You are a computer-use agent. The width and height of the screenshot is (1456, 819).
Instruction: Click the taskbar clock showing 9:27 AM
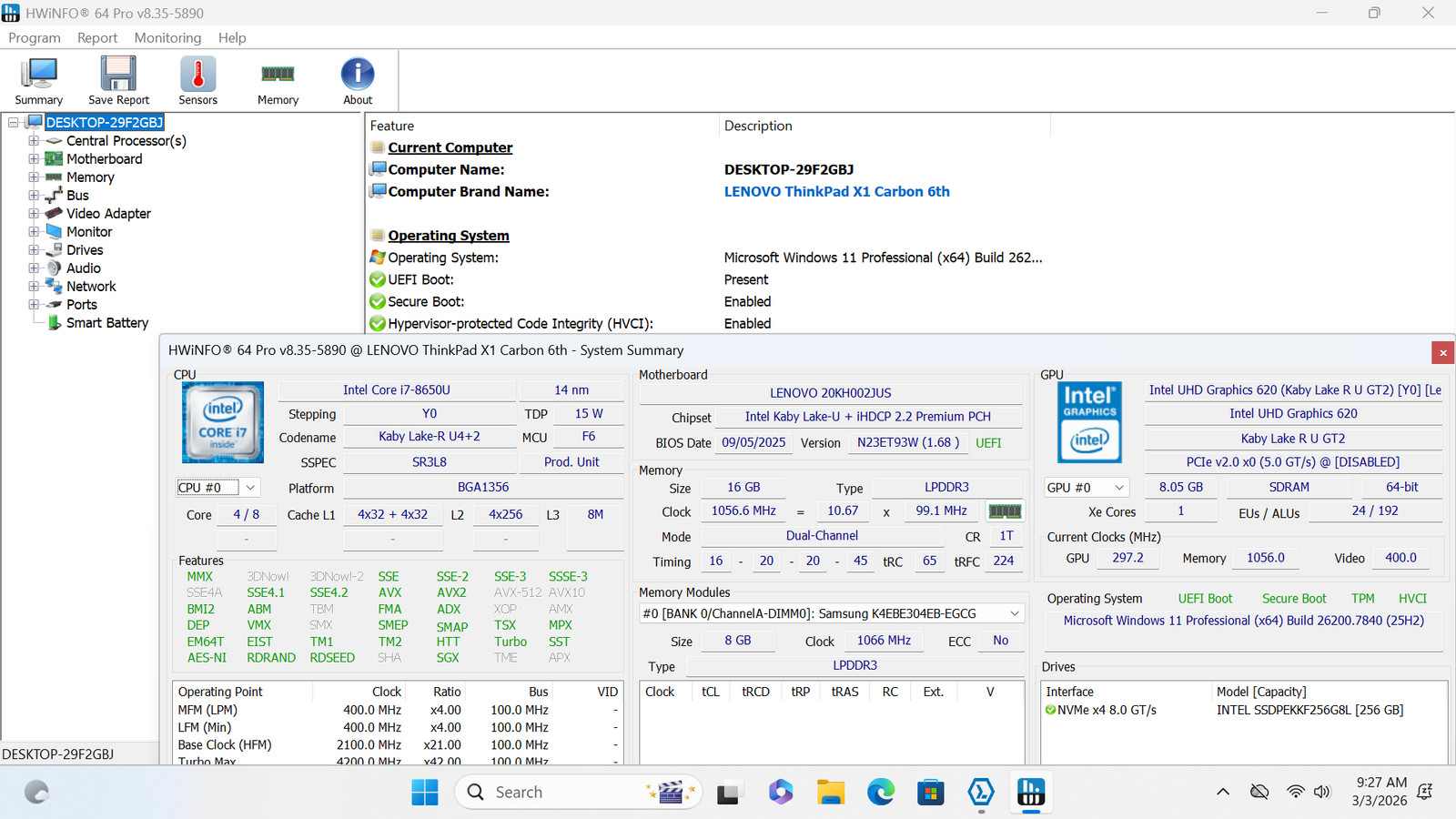point(1381,792)
